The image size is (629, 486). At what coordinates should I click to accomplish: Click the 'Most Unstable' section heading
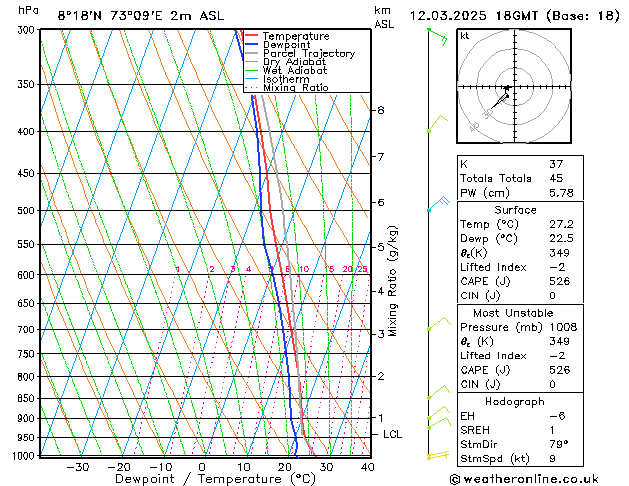click(513, 313)
